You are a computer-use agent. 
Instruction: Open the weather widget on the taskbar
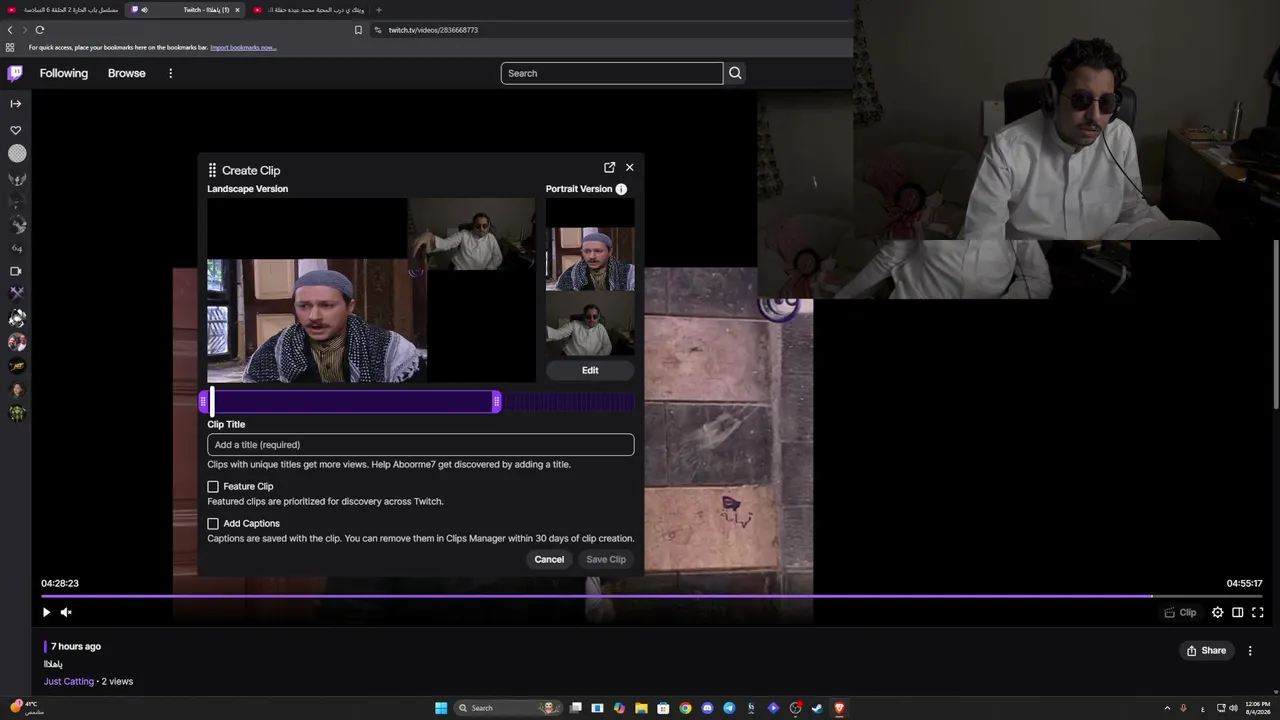point(26,708)
